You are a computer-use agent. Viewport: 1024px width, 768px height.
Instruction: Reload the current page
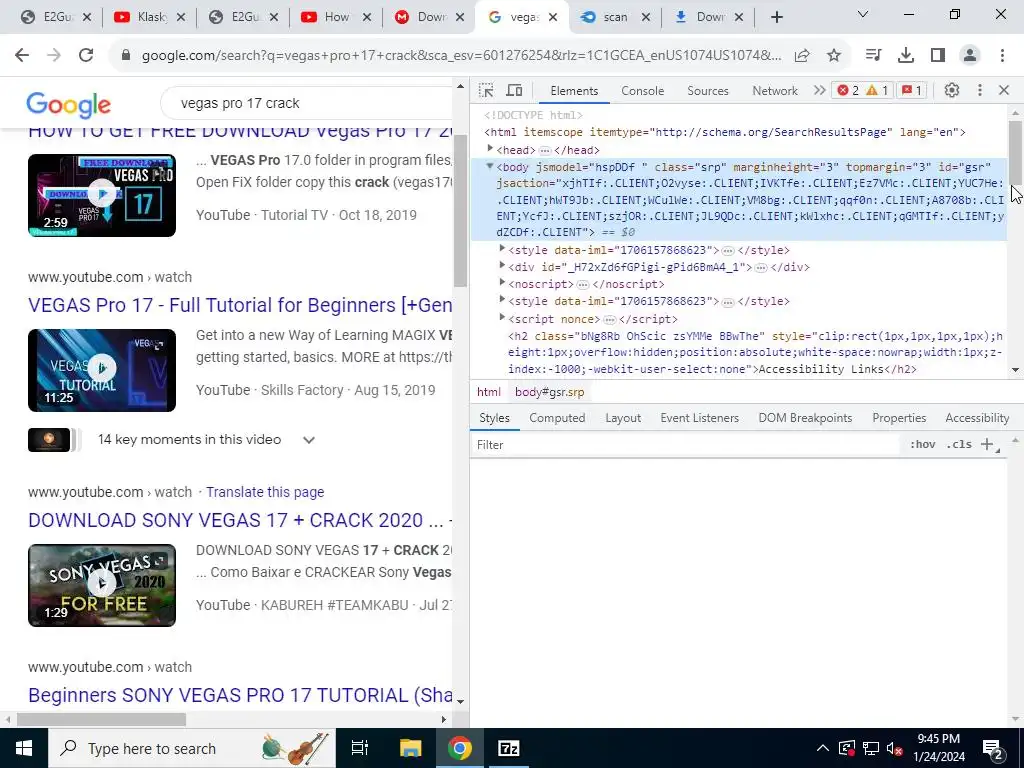86,56
